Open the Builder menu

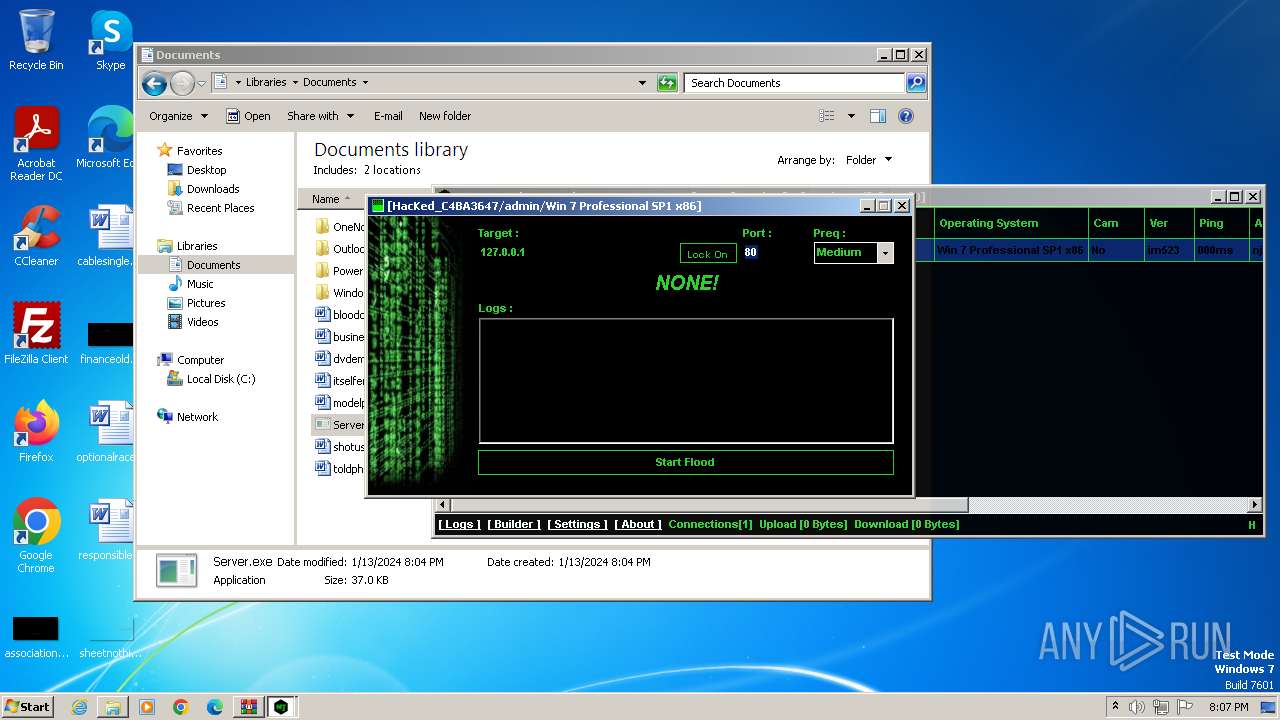point(514,524)
